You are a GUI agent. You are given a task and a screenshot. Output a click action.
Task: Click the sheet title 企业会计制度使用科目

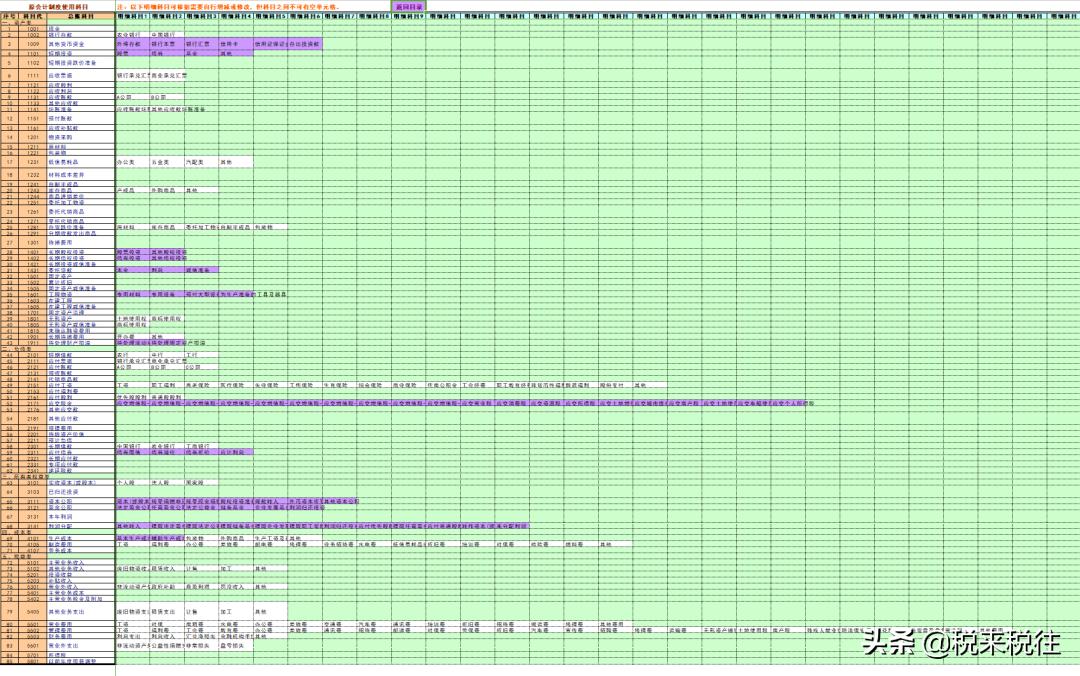[x=58, y=6]
